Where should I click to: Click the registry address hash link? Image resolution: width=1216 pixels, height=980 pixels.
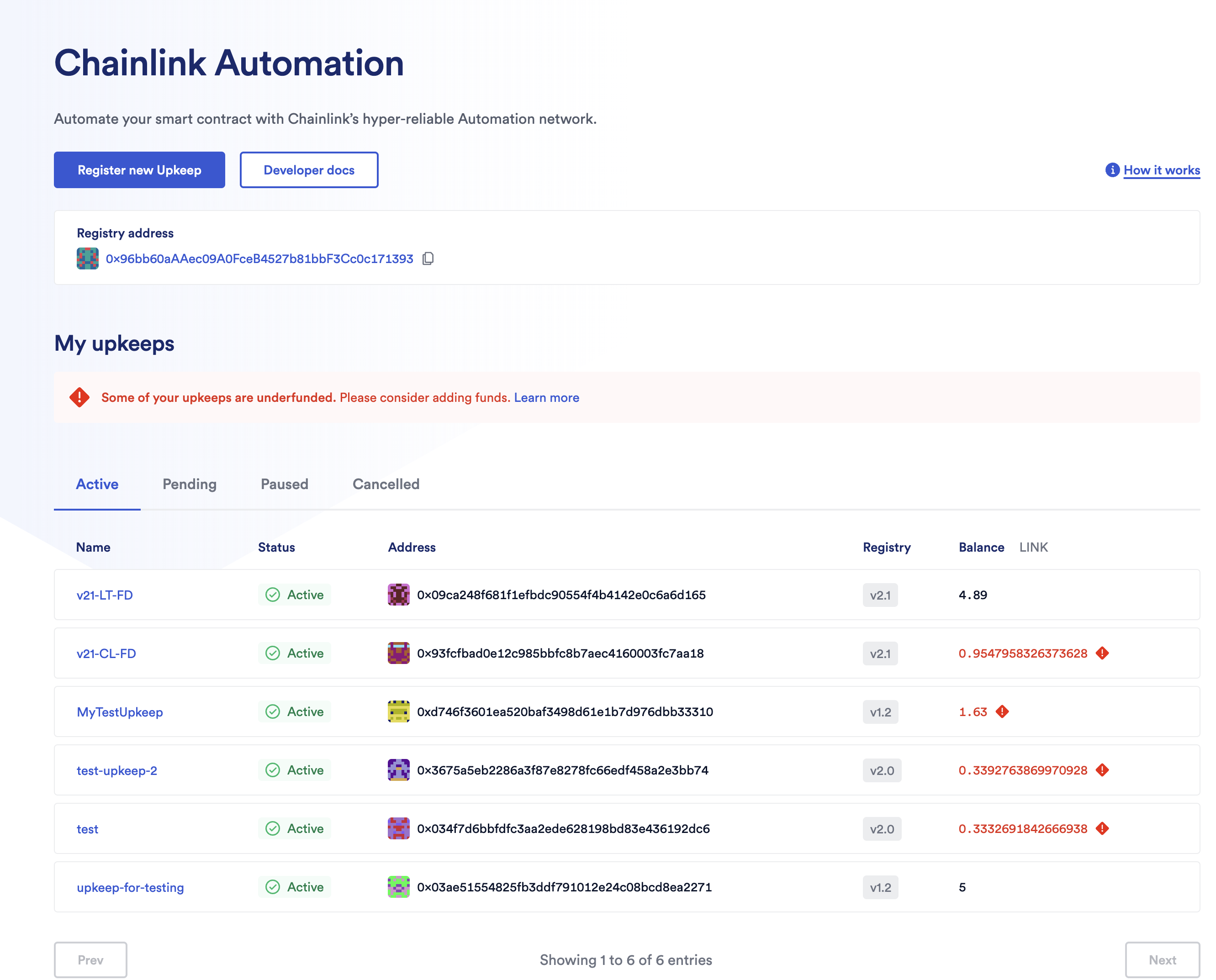point(259,258)
